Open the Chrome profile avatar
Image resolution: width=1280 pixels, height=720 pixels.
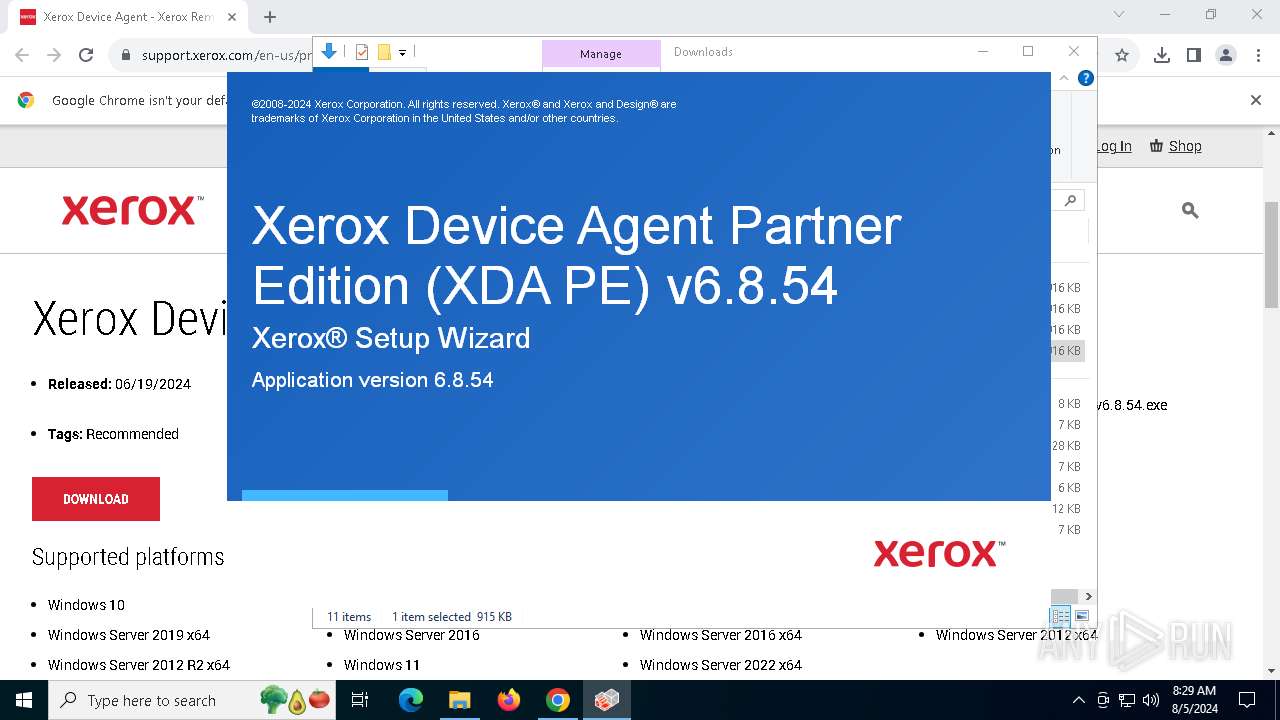coord(1226,56)
